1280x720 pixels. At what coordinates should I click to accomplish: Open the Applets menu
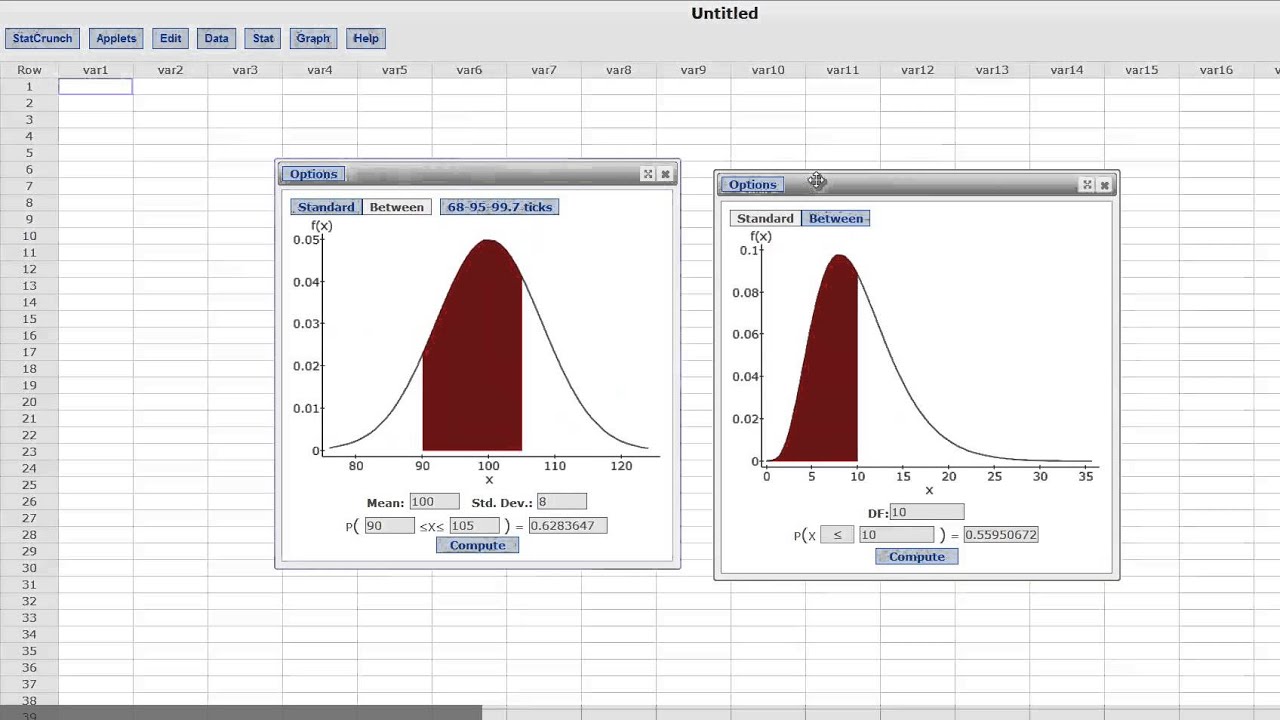click(x=116, y=38)
